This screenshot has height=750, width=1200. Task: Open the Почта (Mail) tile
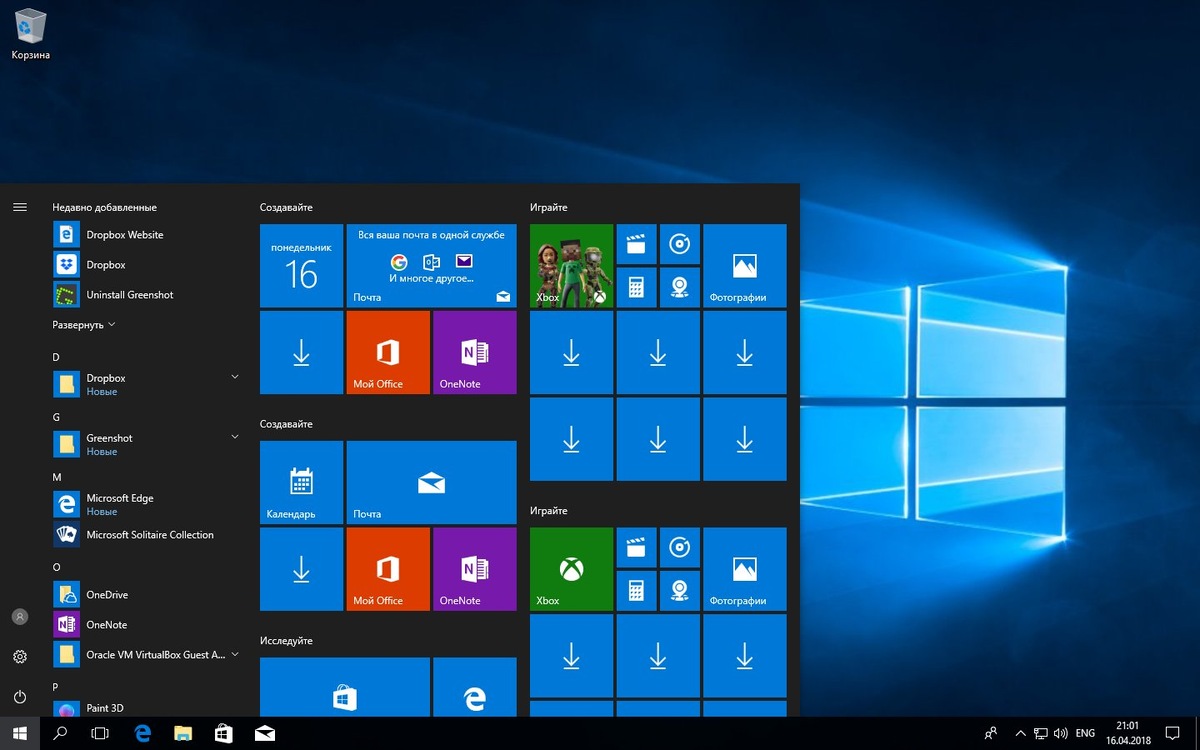431,482
